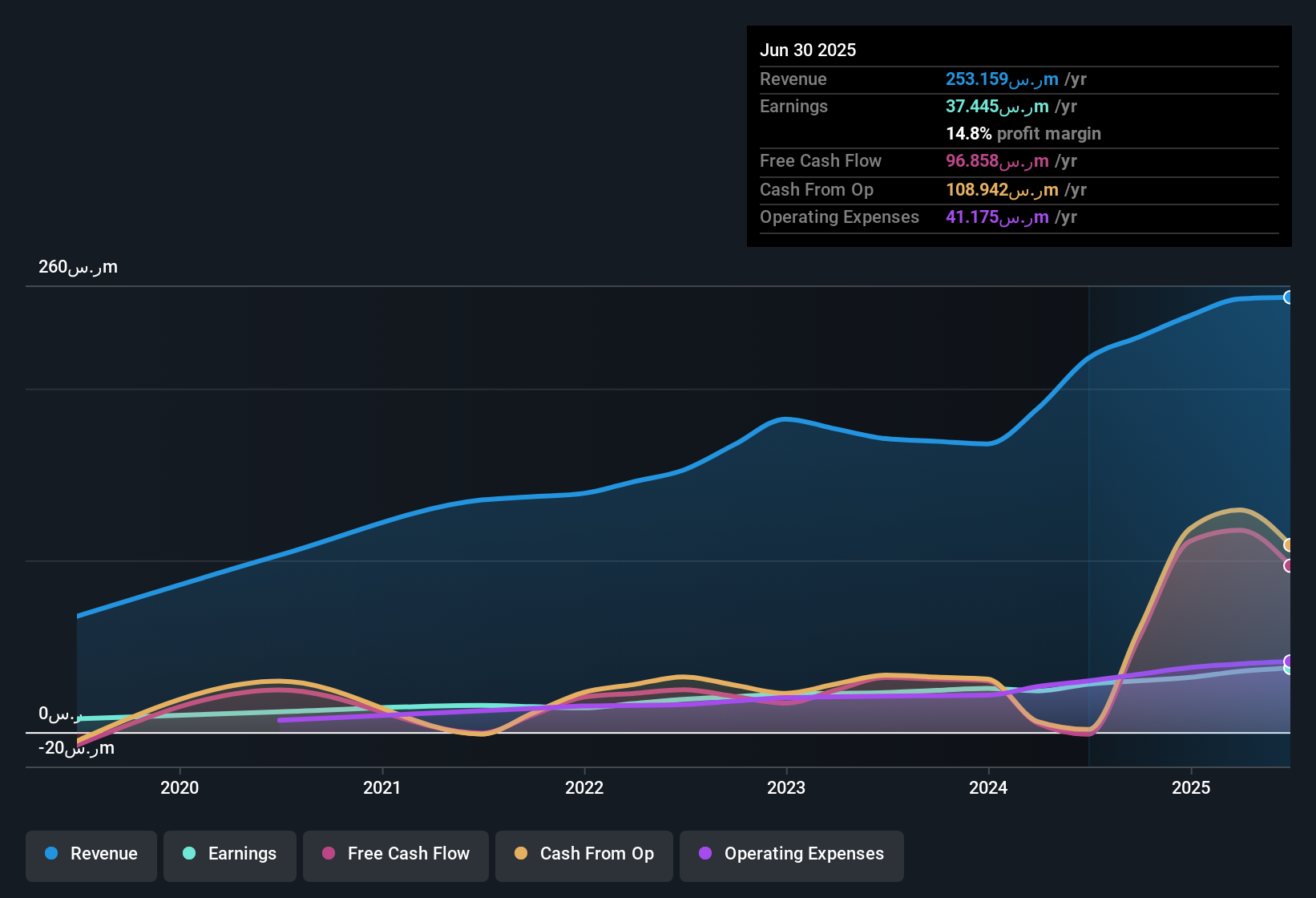Viewport: 1316px width, 898px height.
Task: Click the blue Revenue color swatch in legend
Action: point(50,854)
